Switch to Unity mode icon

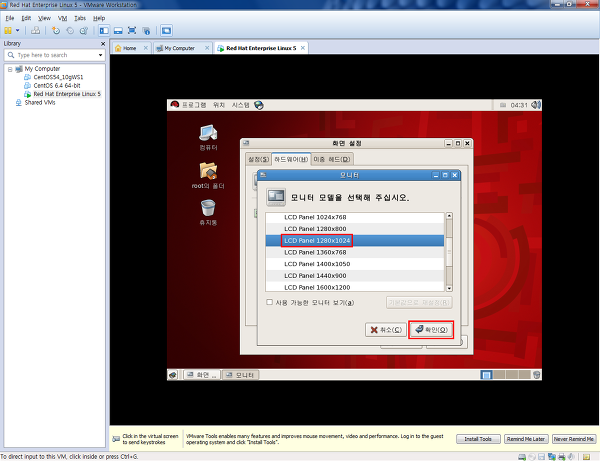point(146,30)
